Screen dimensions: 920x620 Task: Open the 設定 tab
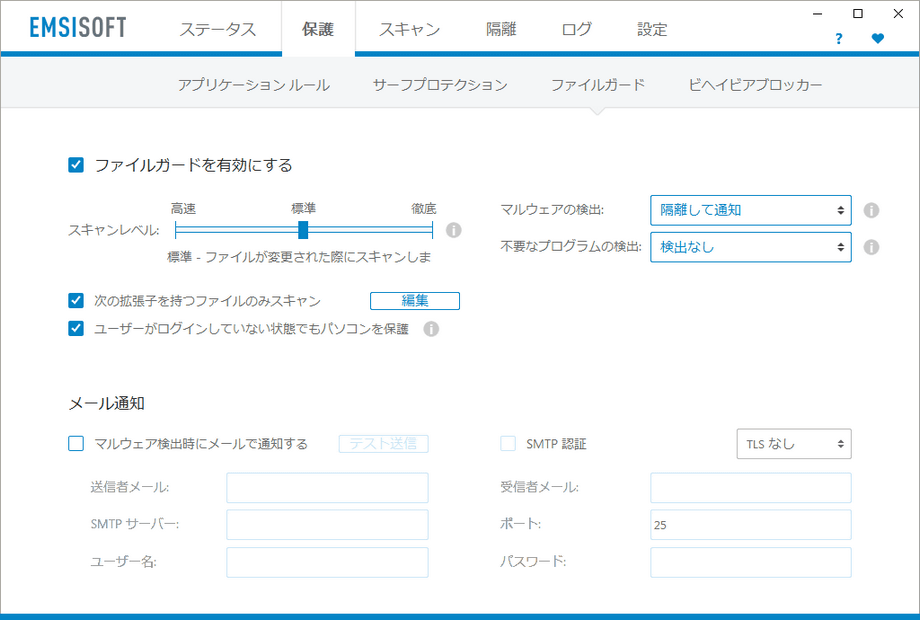coord(652,29)
